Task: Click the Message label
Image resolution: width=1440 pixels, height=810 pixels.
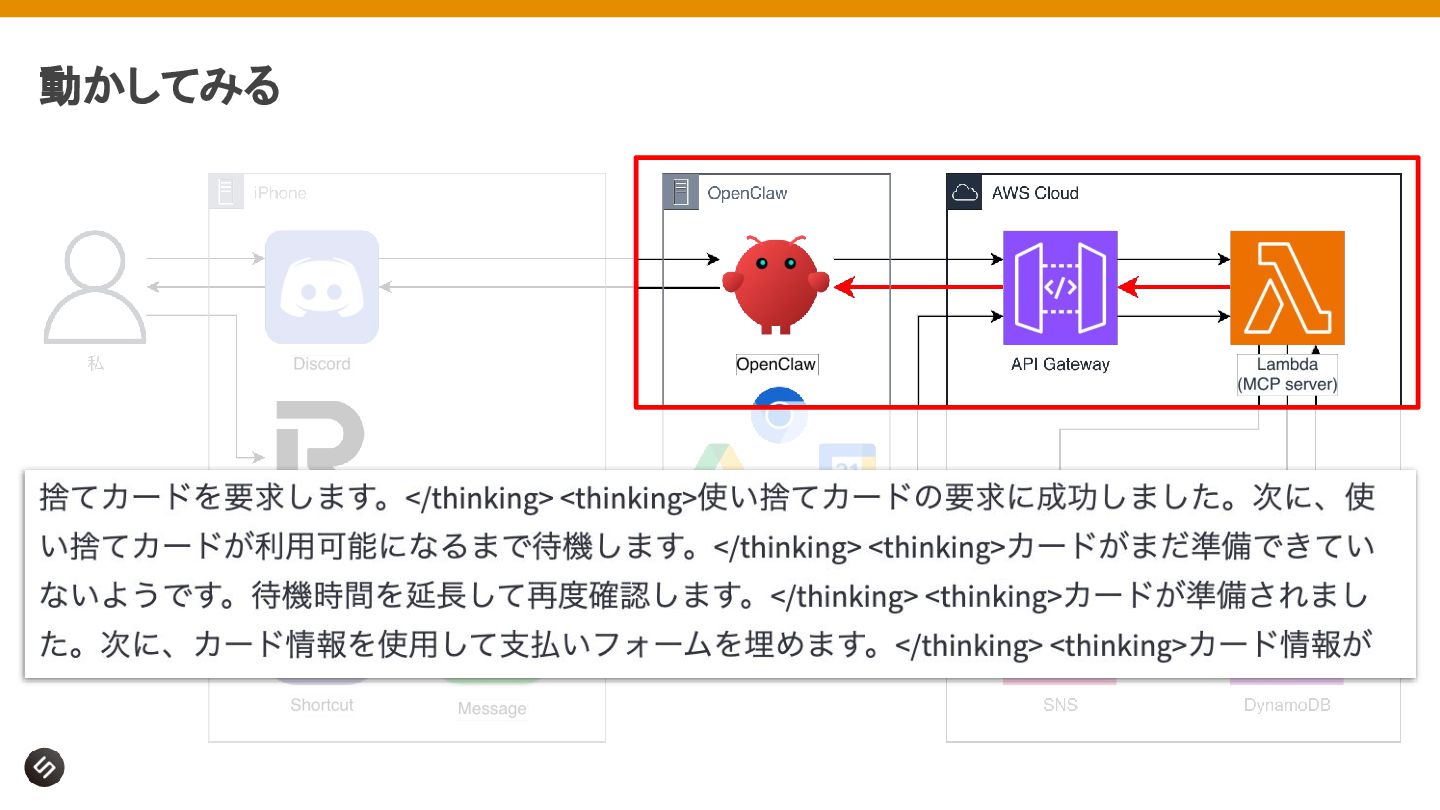Action: click(492, 709)
